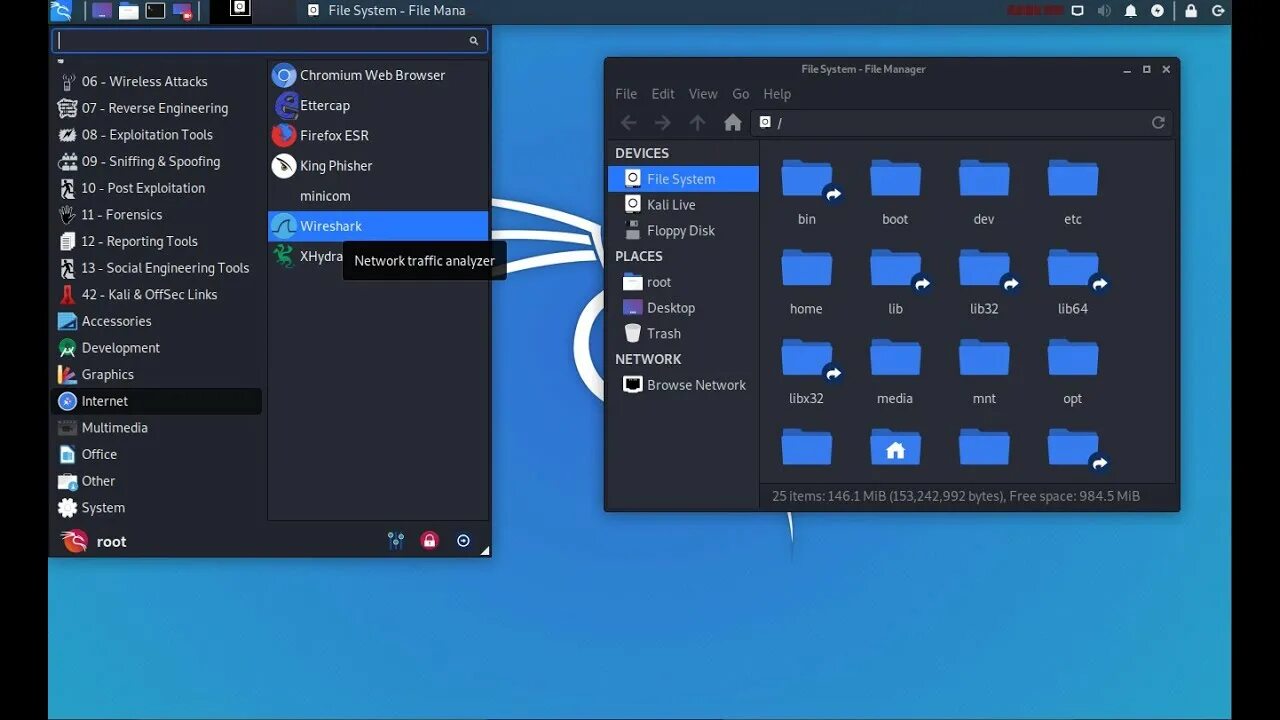Select File System under Devices

coord(683,179)
